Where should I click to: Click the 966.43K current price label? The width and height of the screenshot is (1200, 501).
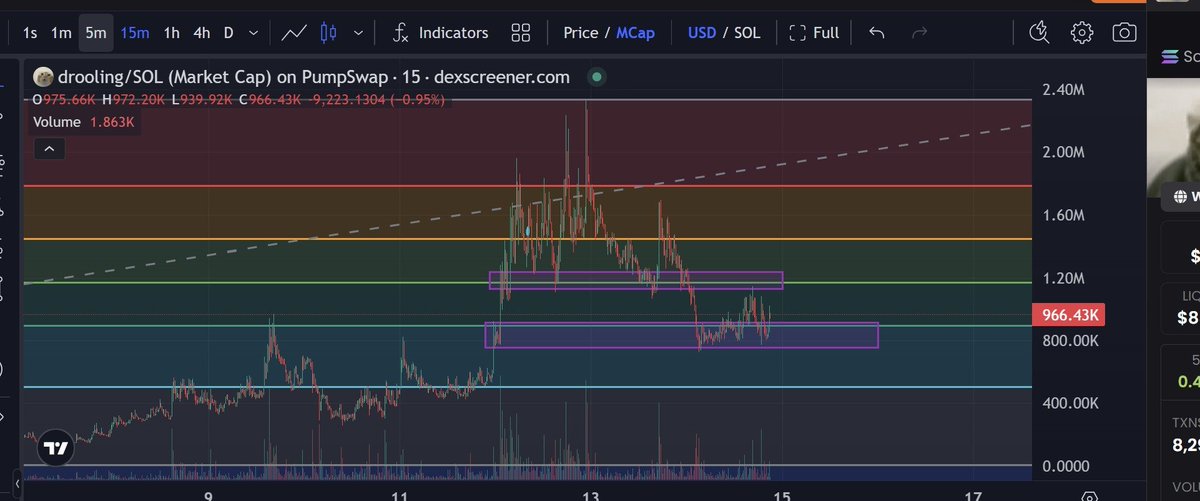(1070, 315)
